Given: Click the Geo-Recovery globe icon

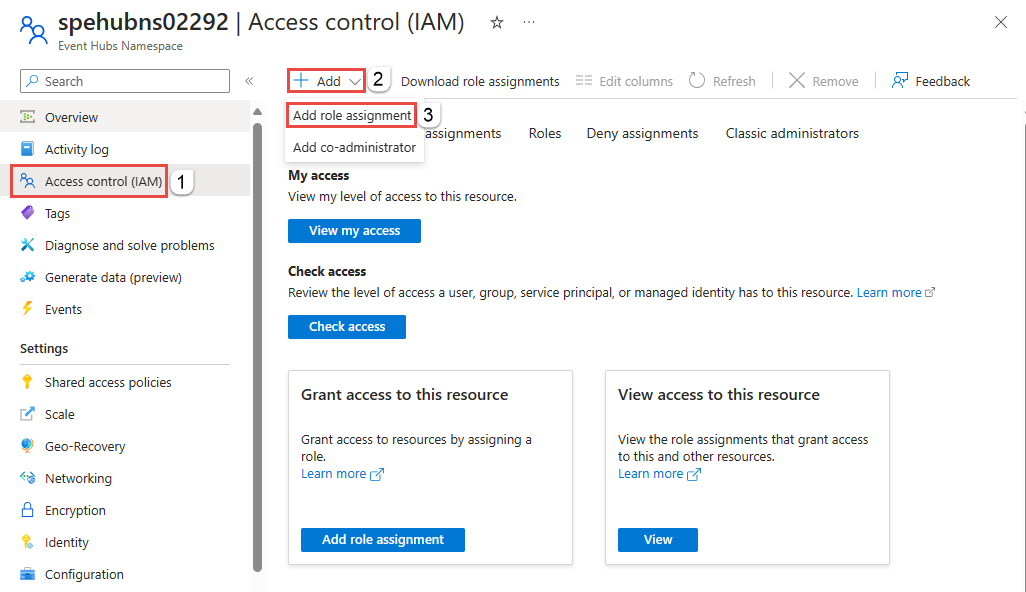Looking at the screenshot, I should click(x=27, y=445).
